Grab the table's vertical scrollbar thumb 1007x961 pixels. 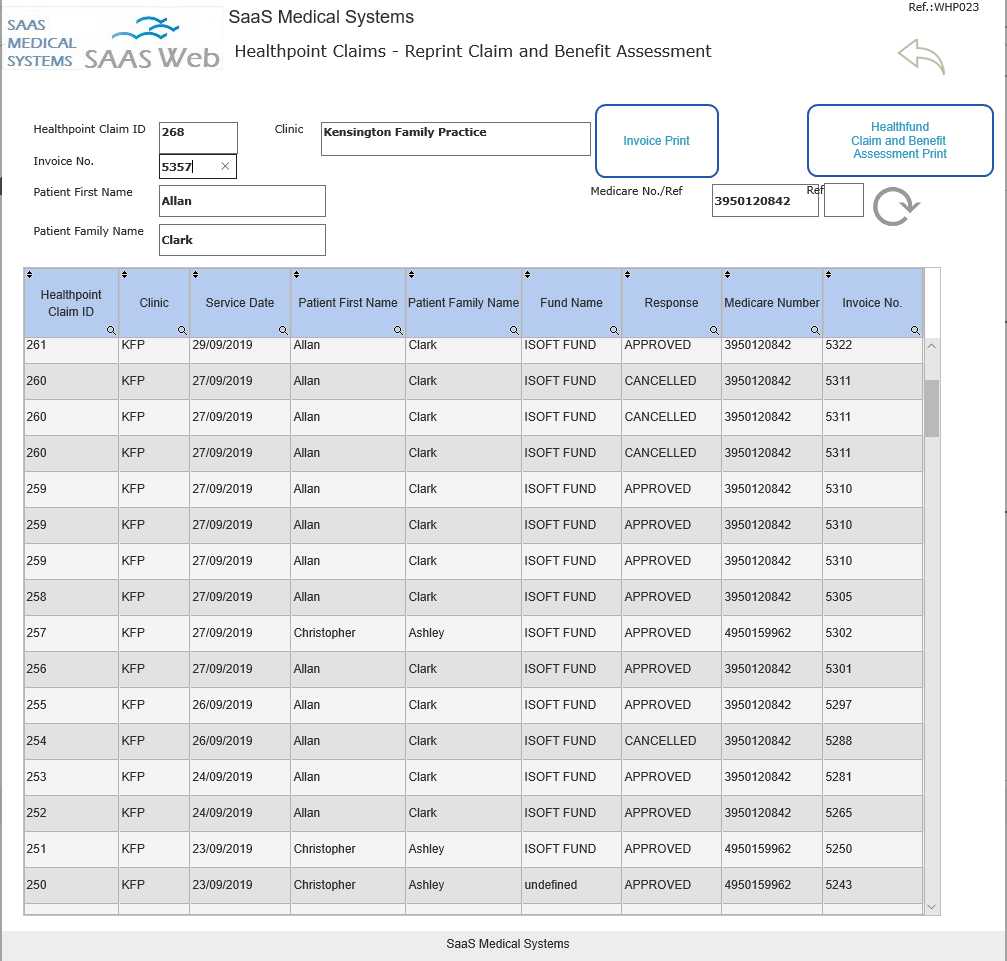[932, 409]
